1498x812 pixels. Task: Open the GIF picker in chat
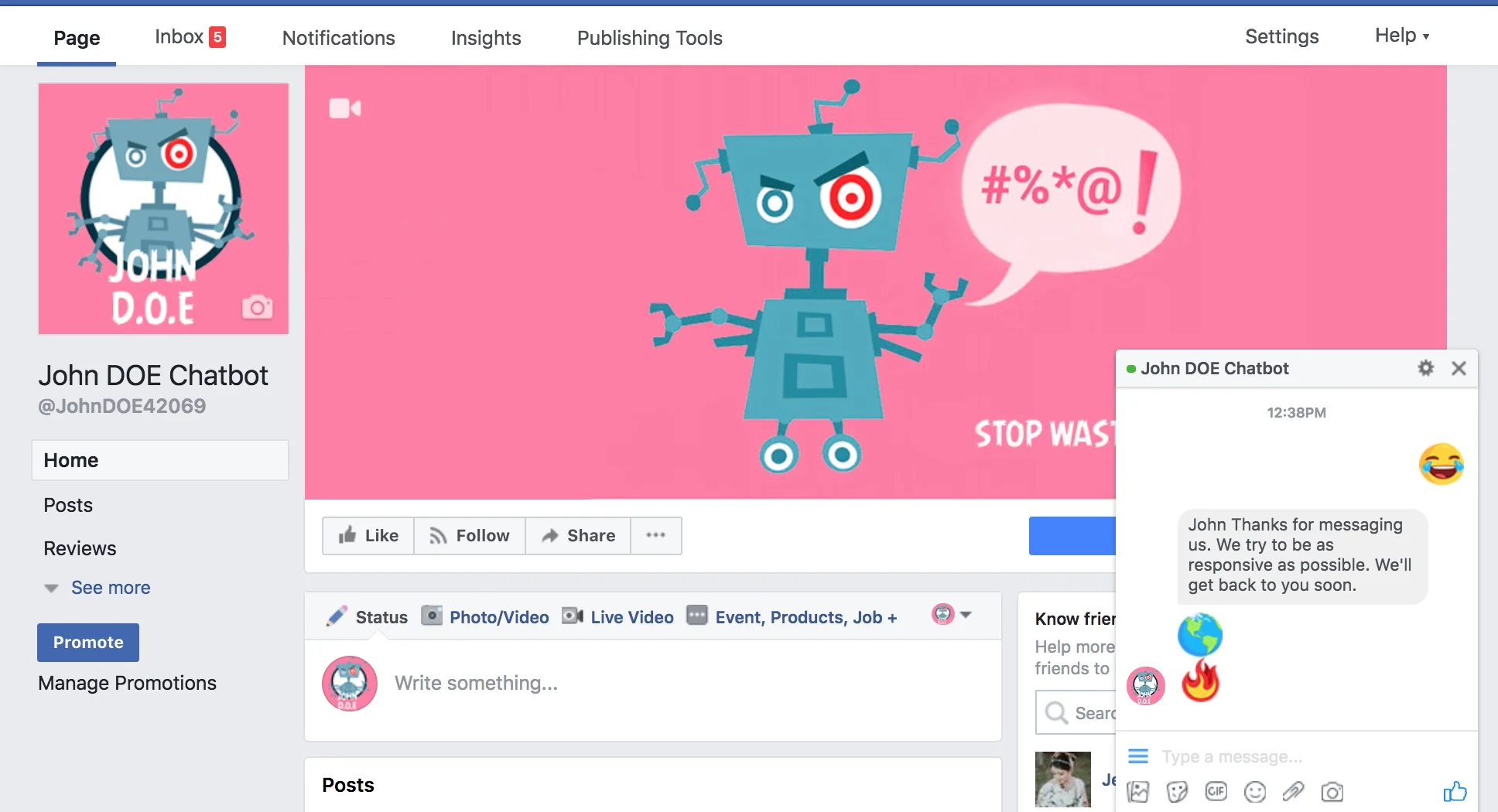tap(1216, 791)
